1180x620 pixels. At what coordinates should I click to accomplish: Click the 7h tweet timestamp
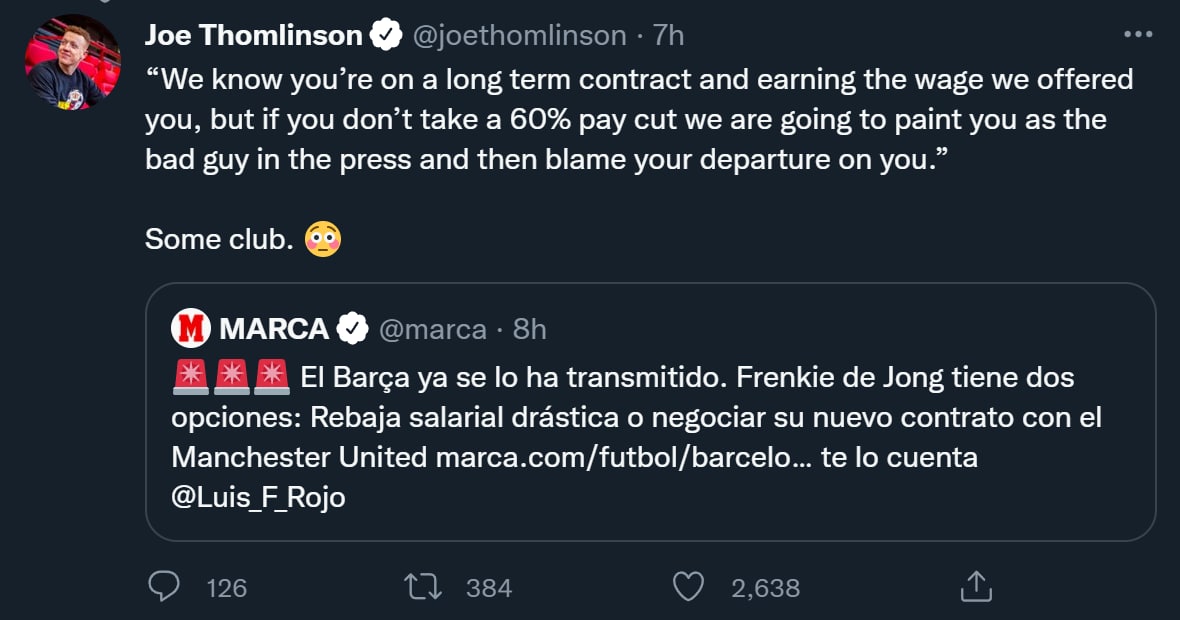click(668, 36)
